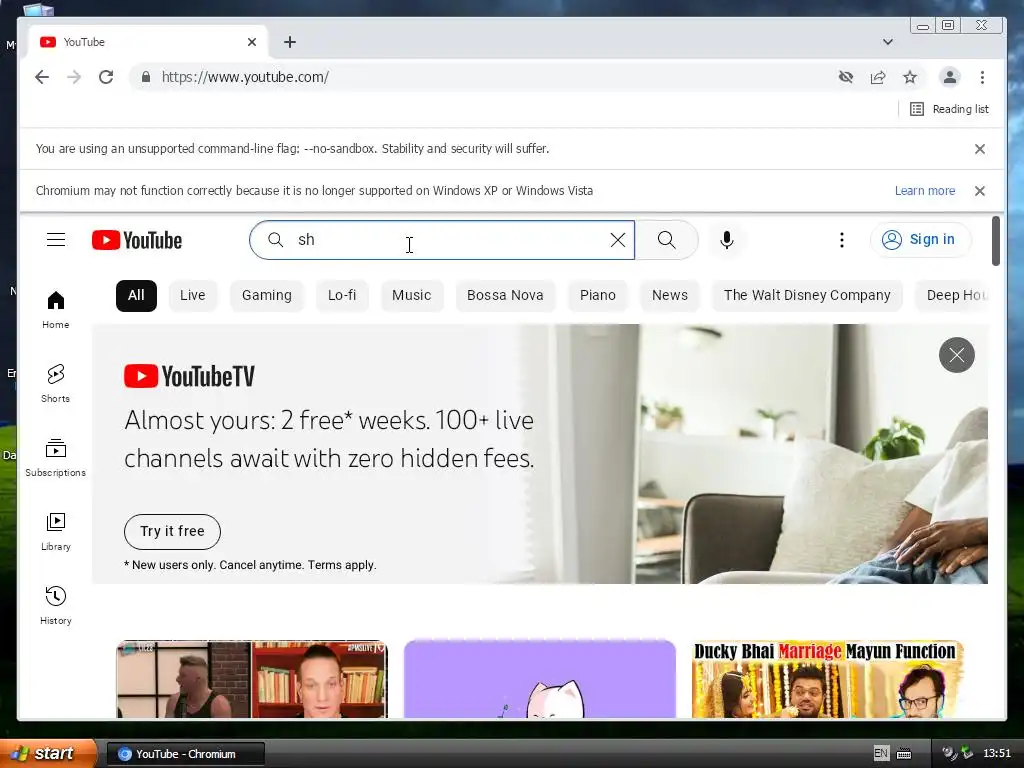The width and height of the screenshot is (1024, 768).
Task: Select the Piano filter chip
Action: (x=598, y=295)
